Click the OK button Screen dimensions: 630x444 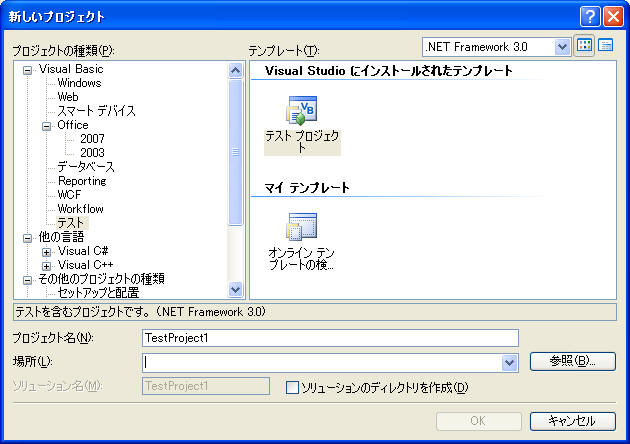click(x=479, y=421)
